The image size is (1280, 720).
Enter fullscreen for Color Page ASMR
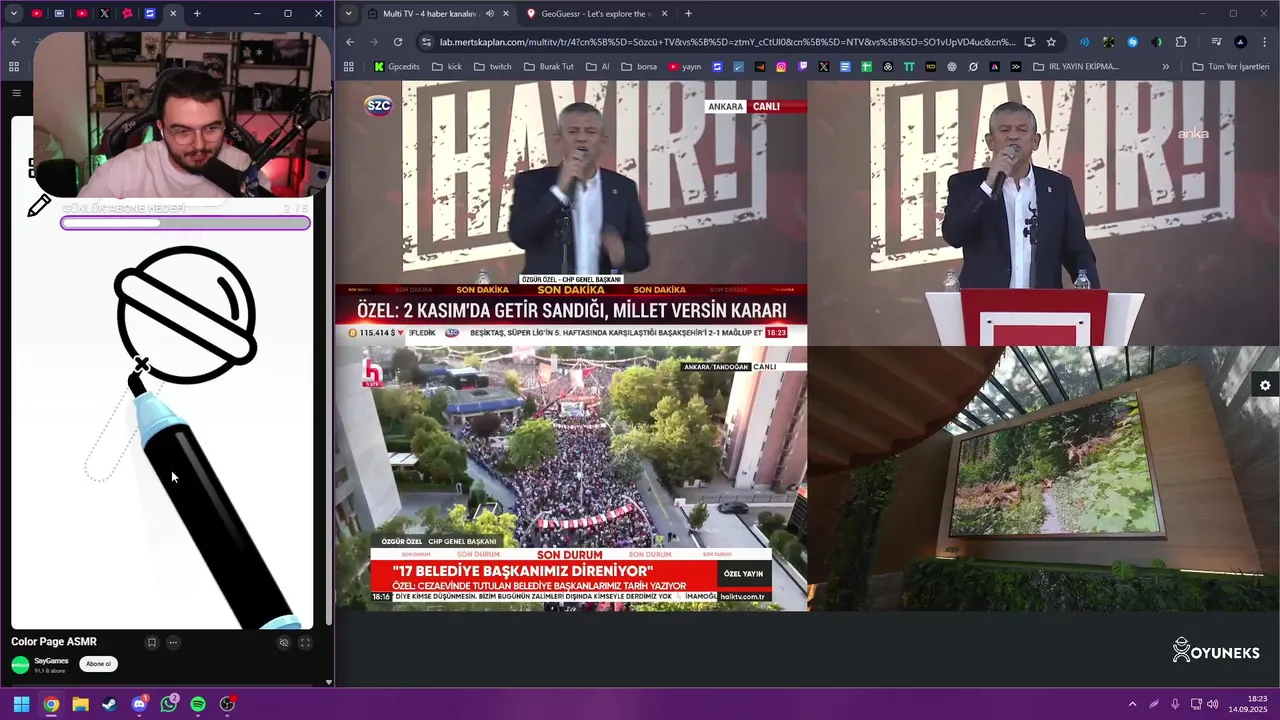click(x=306, y=643)
